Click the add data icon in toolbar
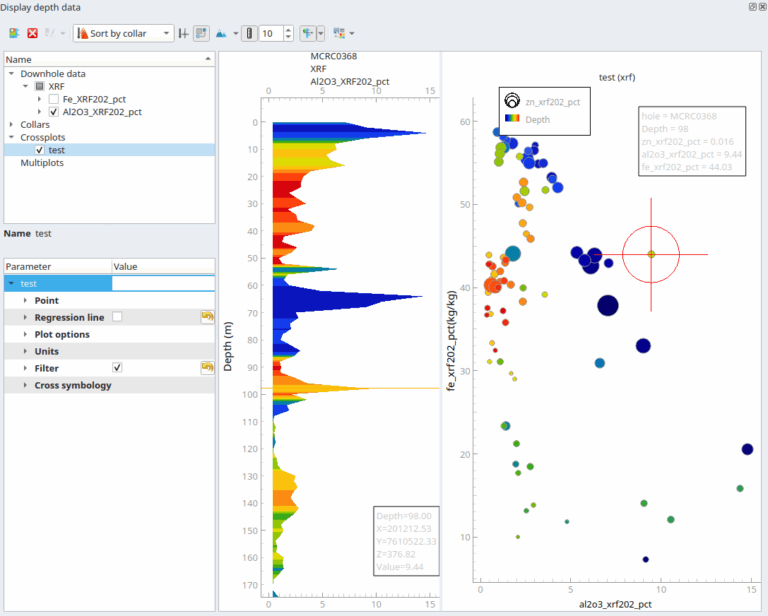 [13, 33]
